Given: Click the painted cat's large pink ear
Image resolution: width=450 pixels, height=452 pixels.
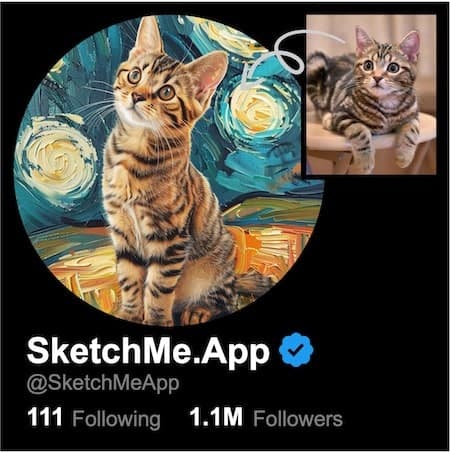Looking at the screenshot, I should pyautogui.click(x=207, y=75).
